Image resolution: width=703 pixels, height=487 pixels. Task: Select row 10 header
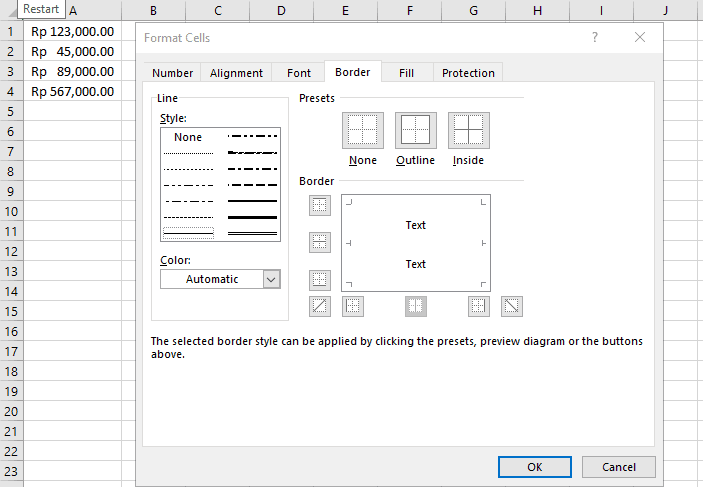11,212
